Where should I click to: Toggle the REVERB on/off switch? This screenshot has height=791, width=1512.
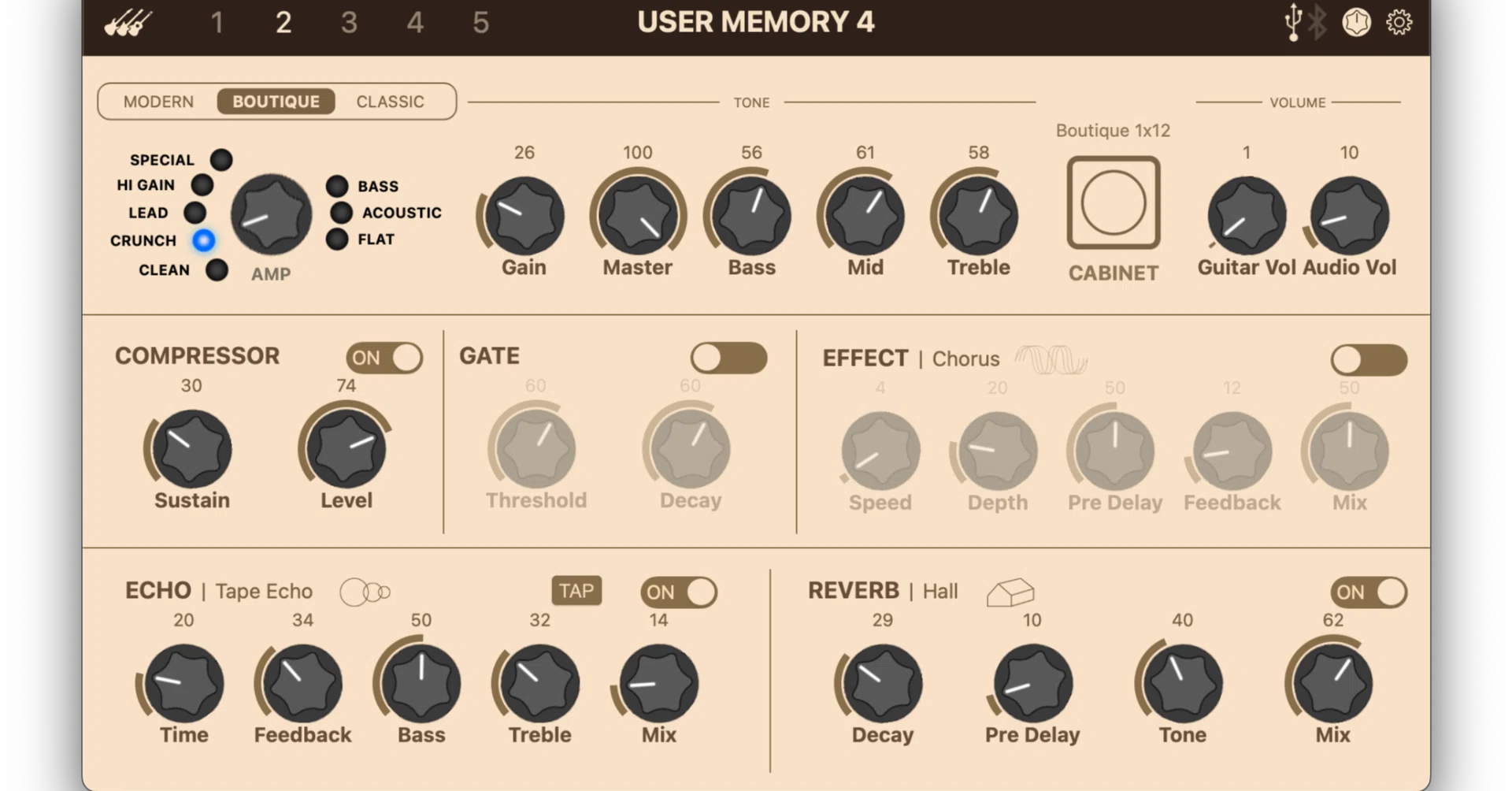coord(1369,592)
